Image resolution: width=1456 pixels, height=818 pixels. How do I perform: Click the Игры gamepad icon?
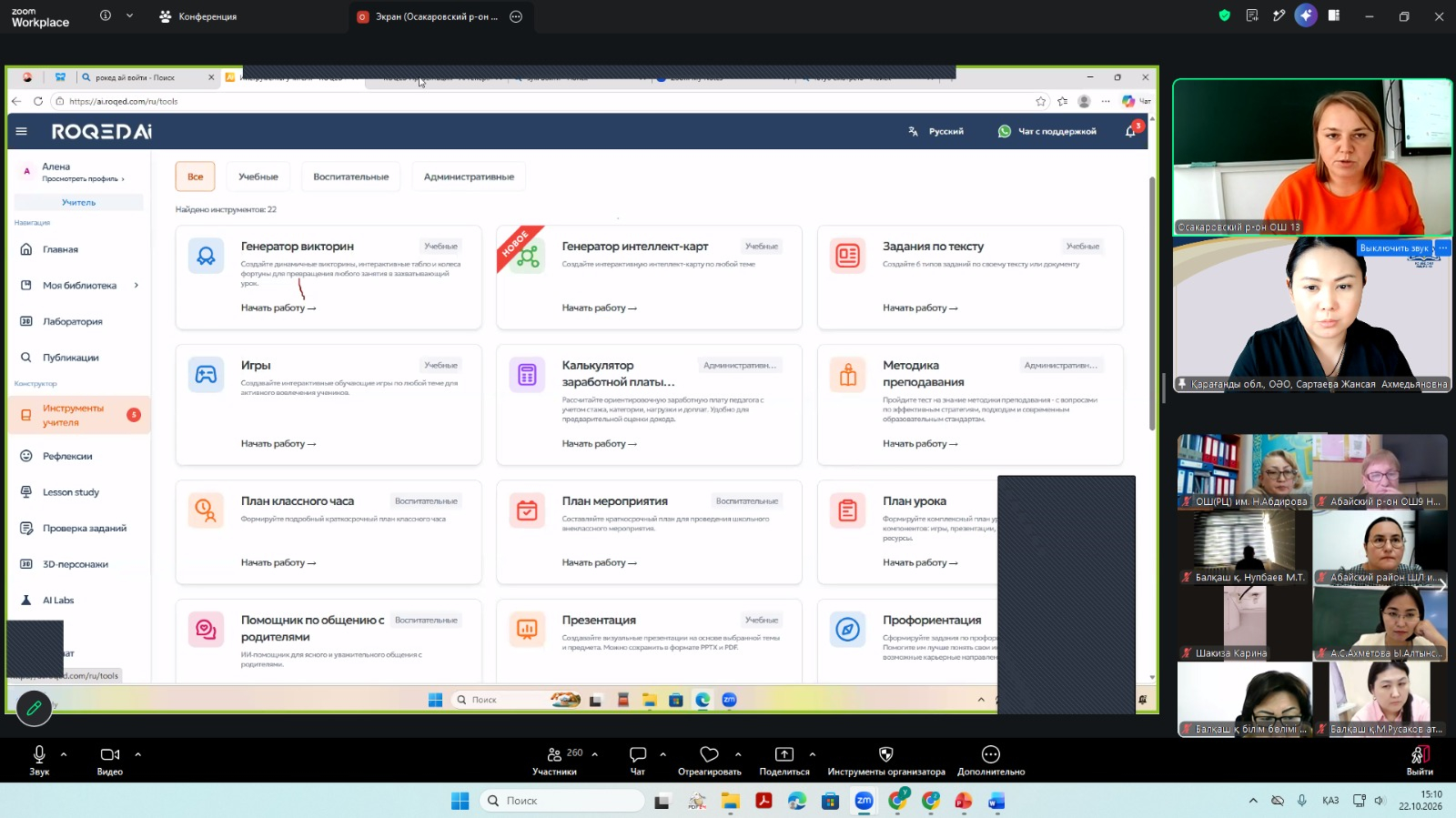tap(207, 374)
